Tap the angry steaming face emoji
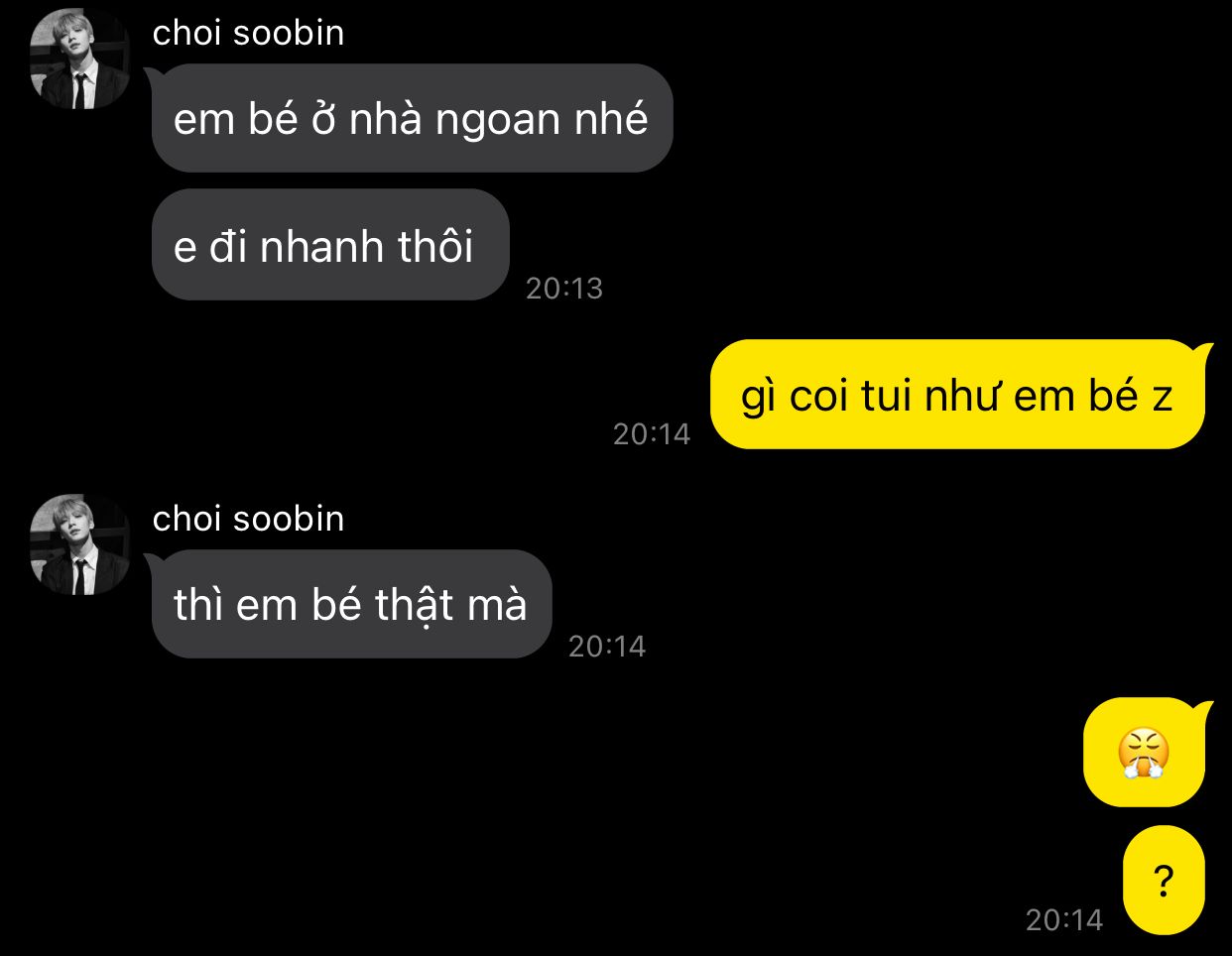Screen dimensions: 1232x956 [1144, 753]
